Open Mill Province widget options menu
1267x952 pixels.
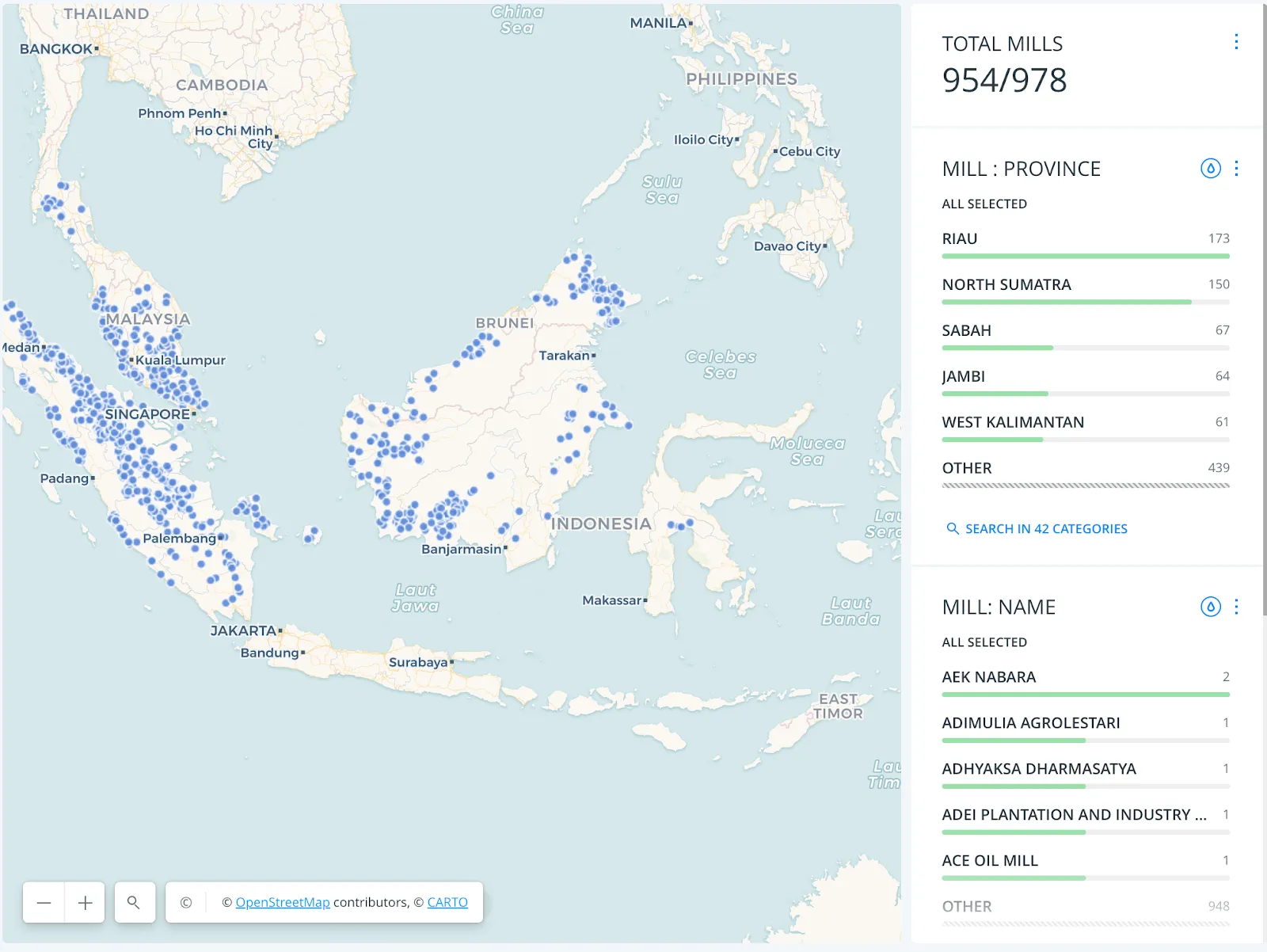tap(1236, 168)
